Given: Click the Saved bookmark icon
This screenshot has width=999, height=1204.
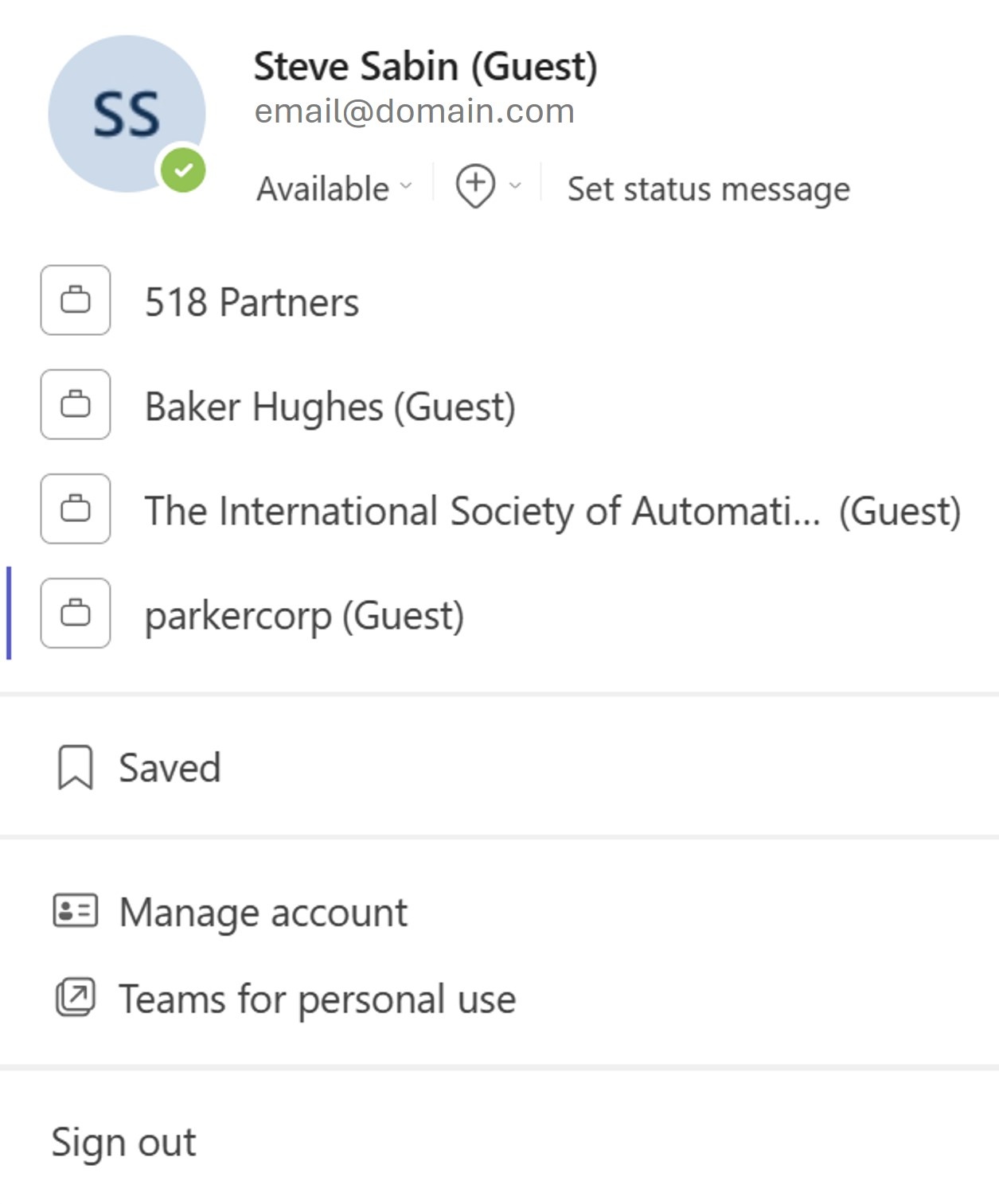Looking at the screenshot, I should click(x=76, y=767).
